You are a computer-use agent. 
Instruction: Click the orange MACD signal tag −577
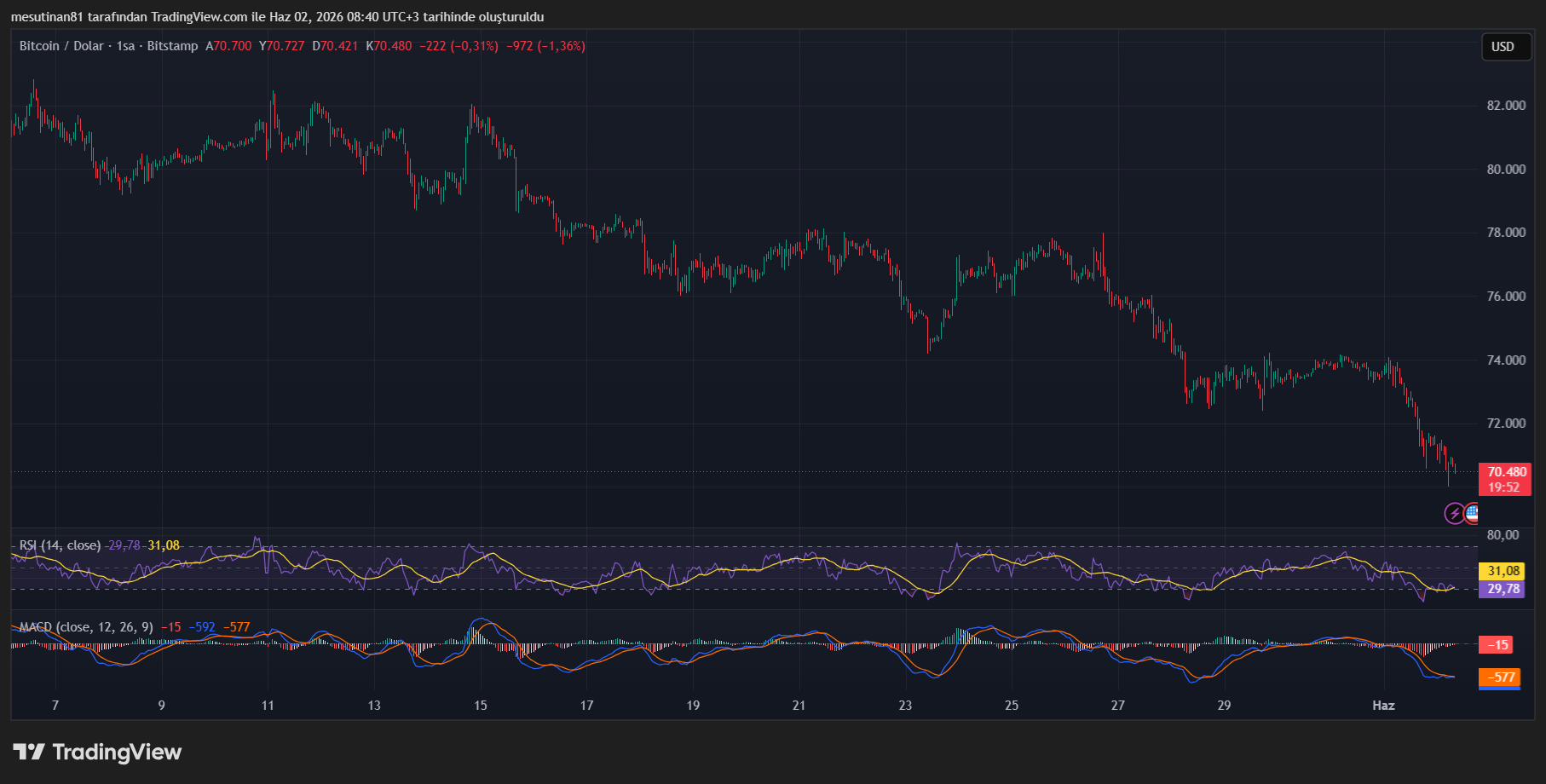(1501, 677)
